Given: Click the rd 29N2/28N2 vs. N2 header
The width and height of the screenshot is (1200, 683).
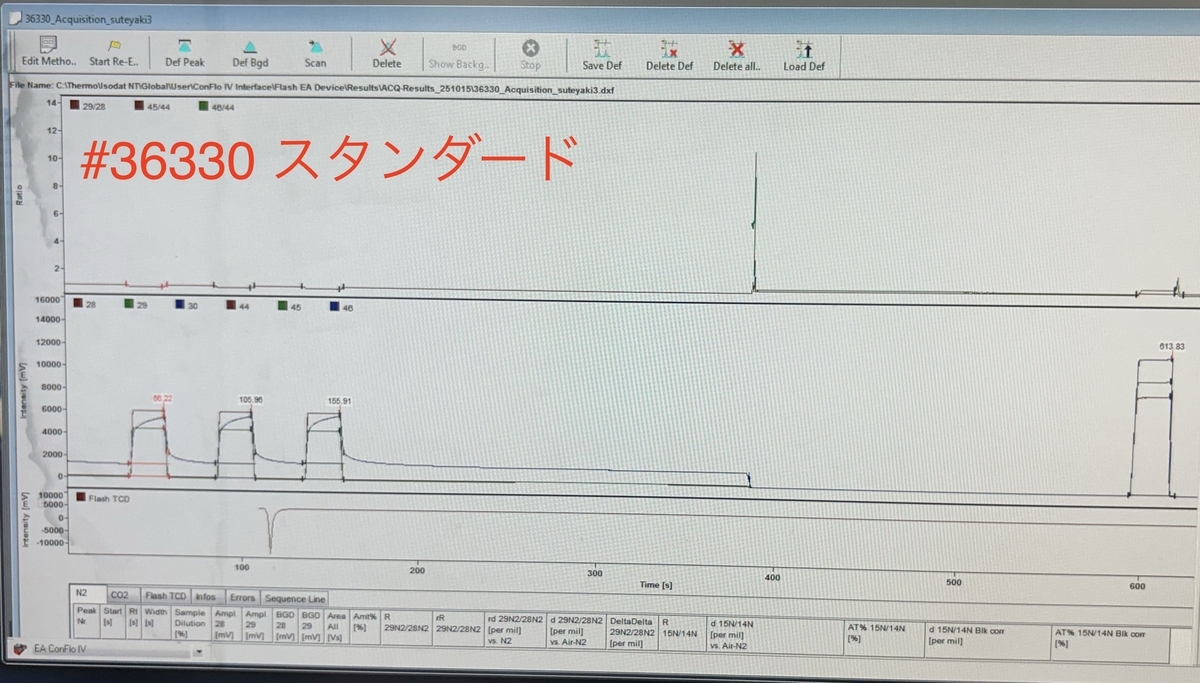Looking at the screenshot, I should (516, 632).
